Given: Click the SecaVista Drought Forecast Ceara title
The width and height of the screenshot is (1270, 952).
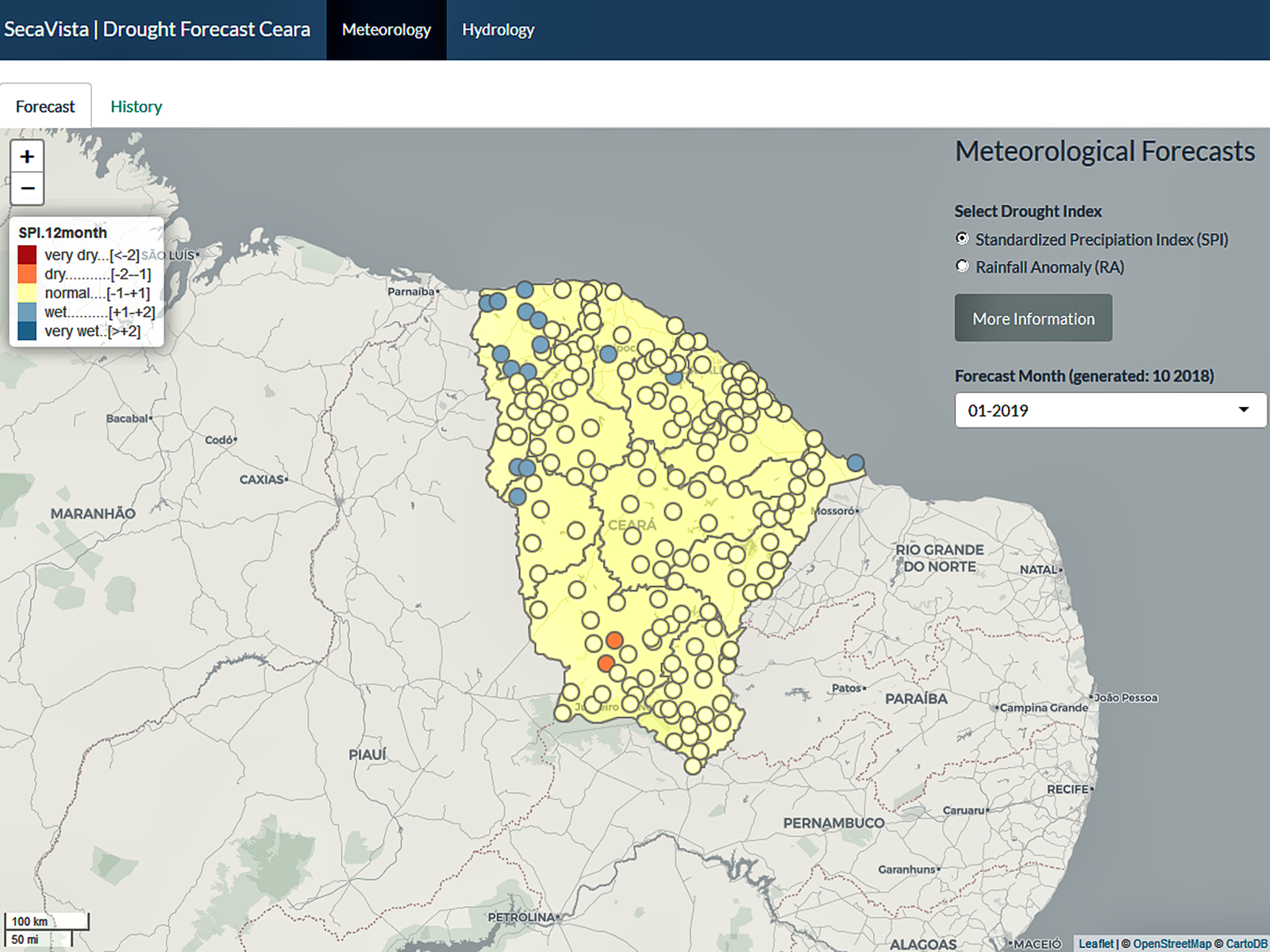Looking at the screenshot, I should [x=157, y=29].
